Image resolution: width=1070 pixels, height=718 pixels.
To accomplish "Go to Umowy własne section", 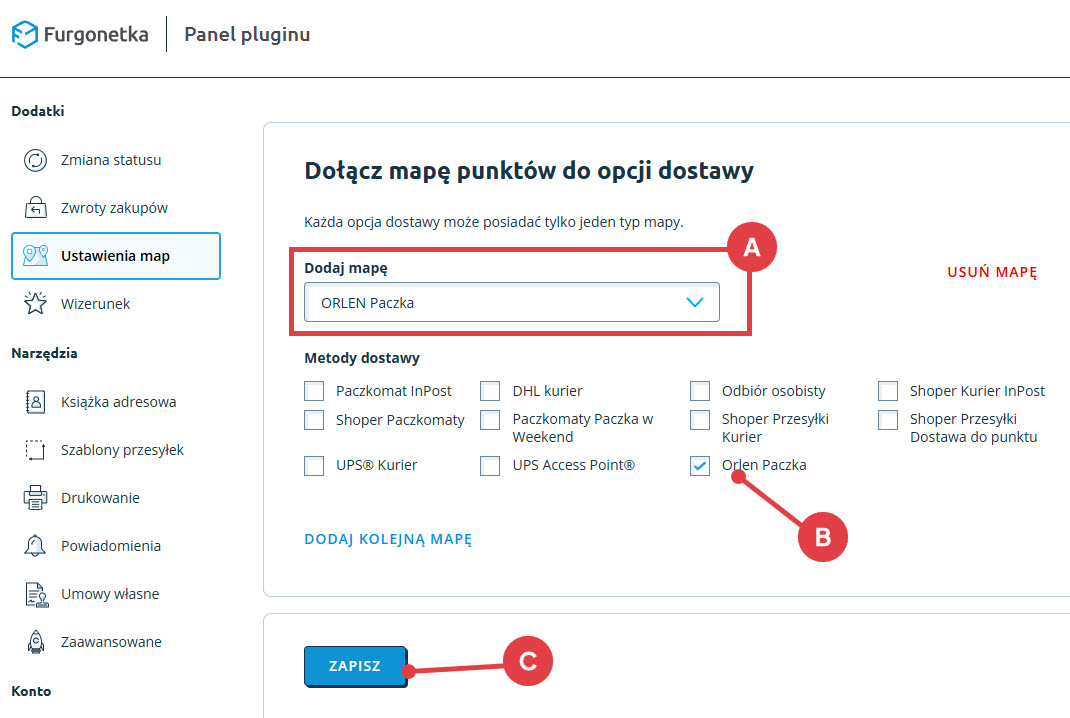I will [x=109, y=594].
